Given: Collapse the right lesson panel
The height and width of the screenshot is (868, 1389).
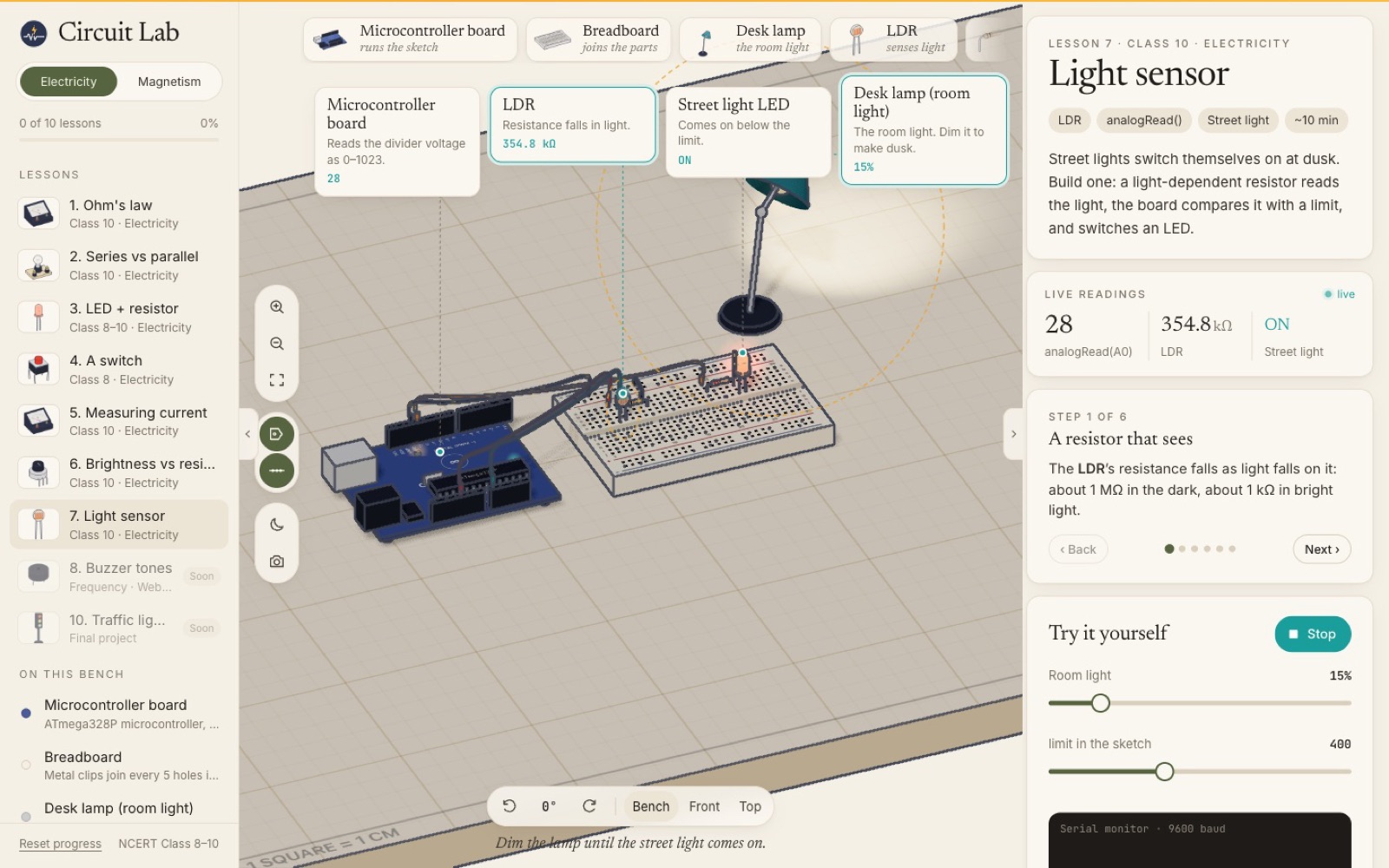Looking at the screenshot, I should 1013,434.
